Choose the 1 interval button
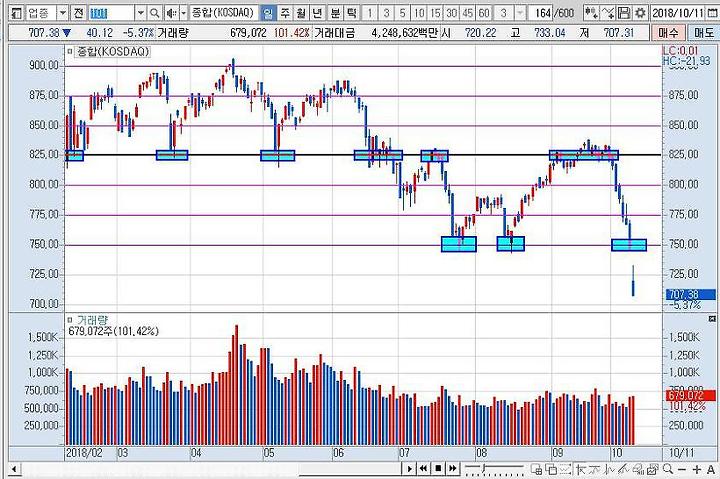 pyautogui.click(x=370, y=13)
